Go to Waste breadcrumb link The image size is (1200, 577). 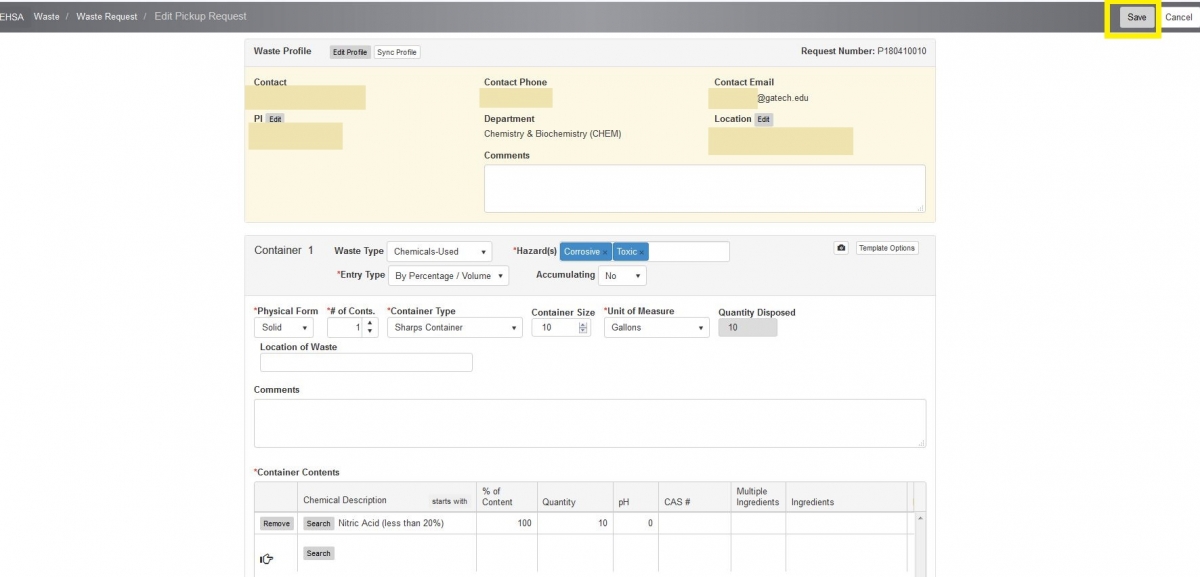coord(46,17)
